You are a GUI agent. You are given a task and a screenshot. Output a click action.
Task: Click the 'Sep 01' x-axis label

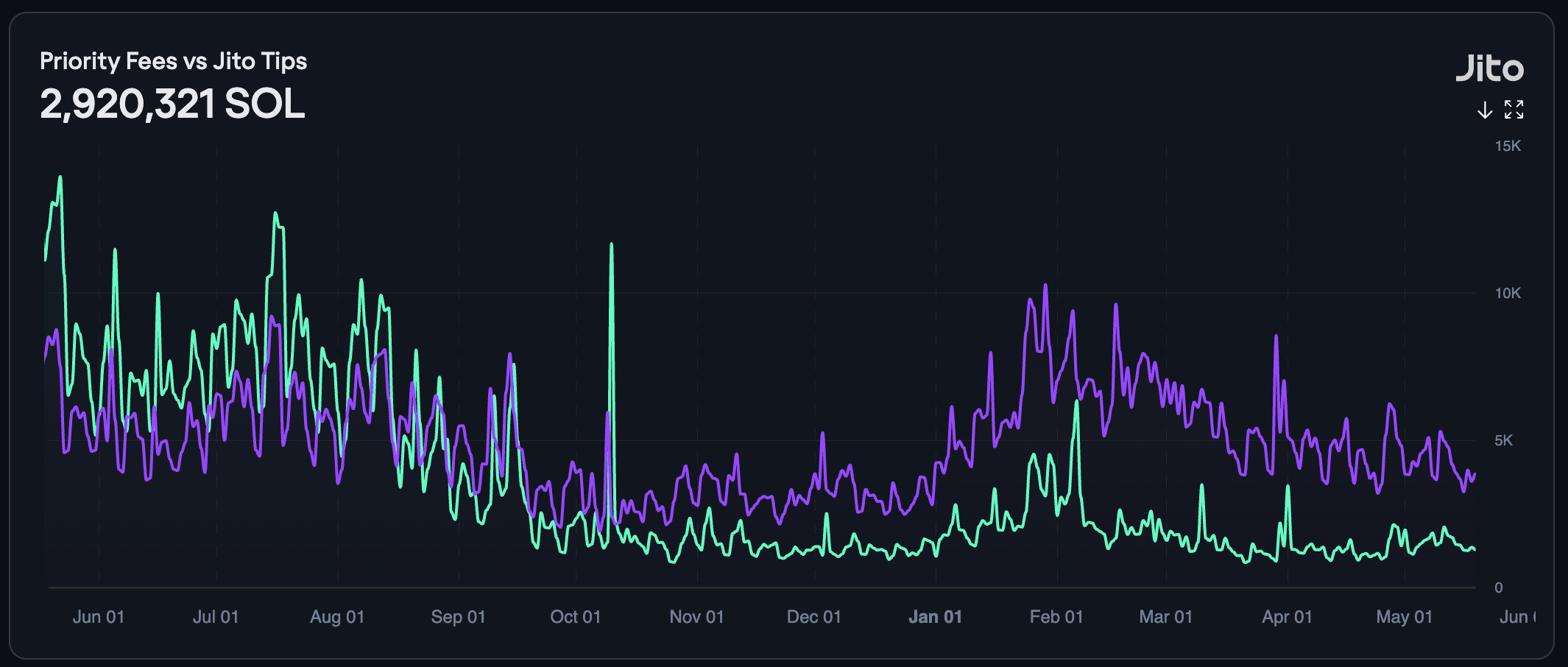[458, 617]
